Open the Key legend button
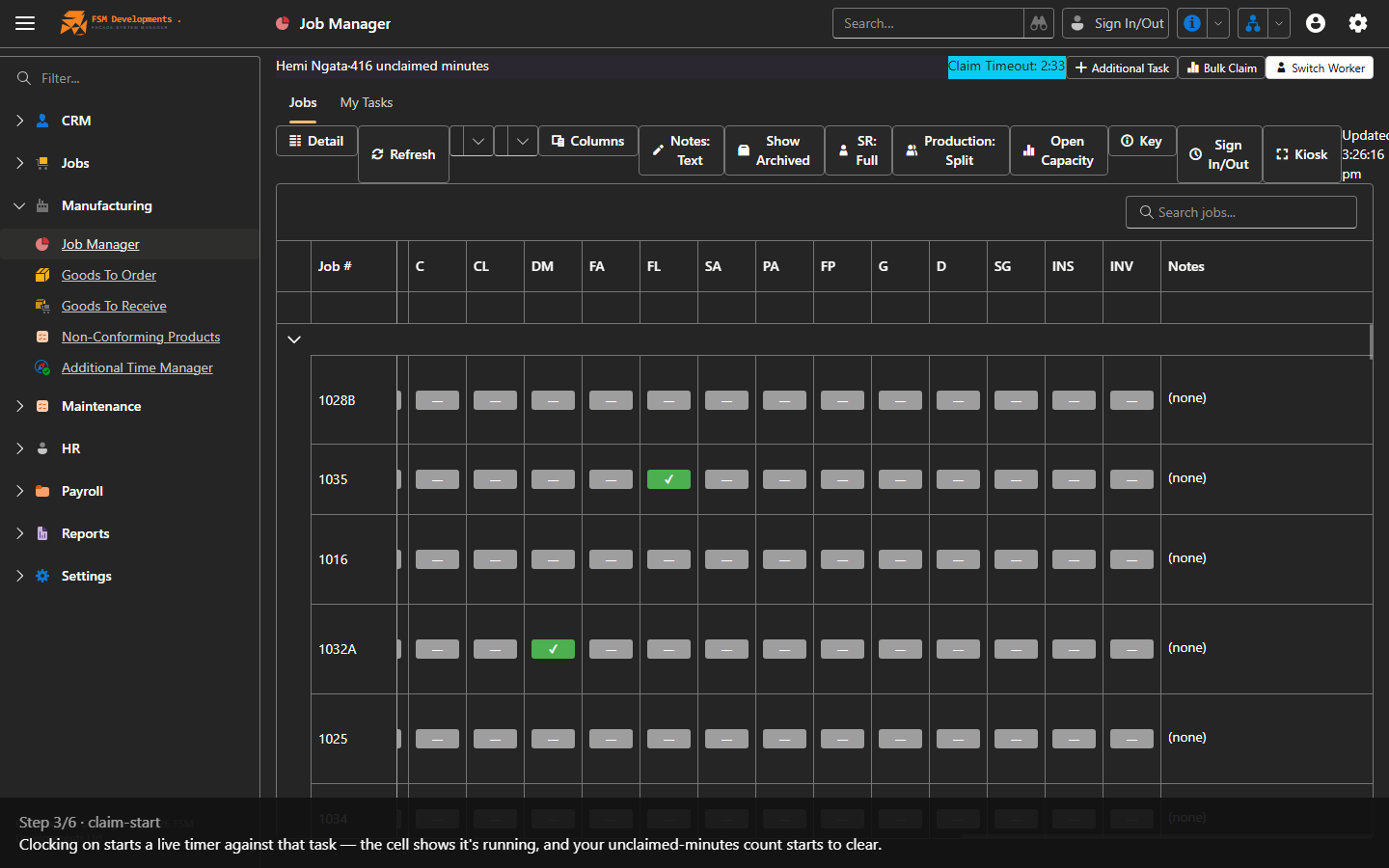The width and height of the screenshot is (1389, 868). point(1142,141)
